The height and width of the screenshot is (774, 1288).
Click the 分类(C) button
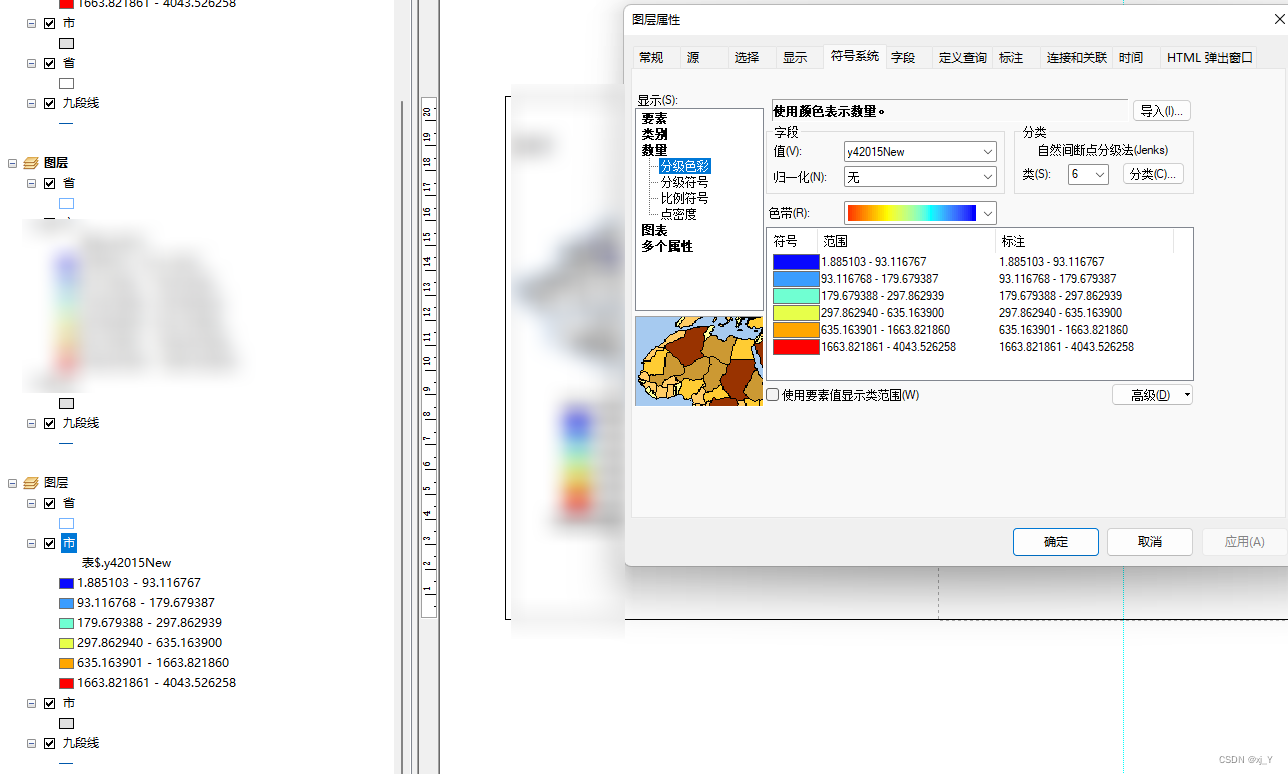pos(1152,173)
